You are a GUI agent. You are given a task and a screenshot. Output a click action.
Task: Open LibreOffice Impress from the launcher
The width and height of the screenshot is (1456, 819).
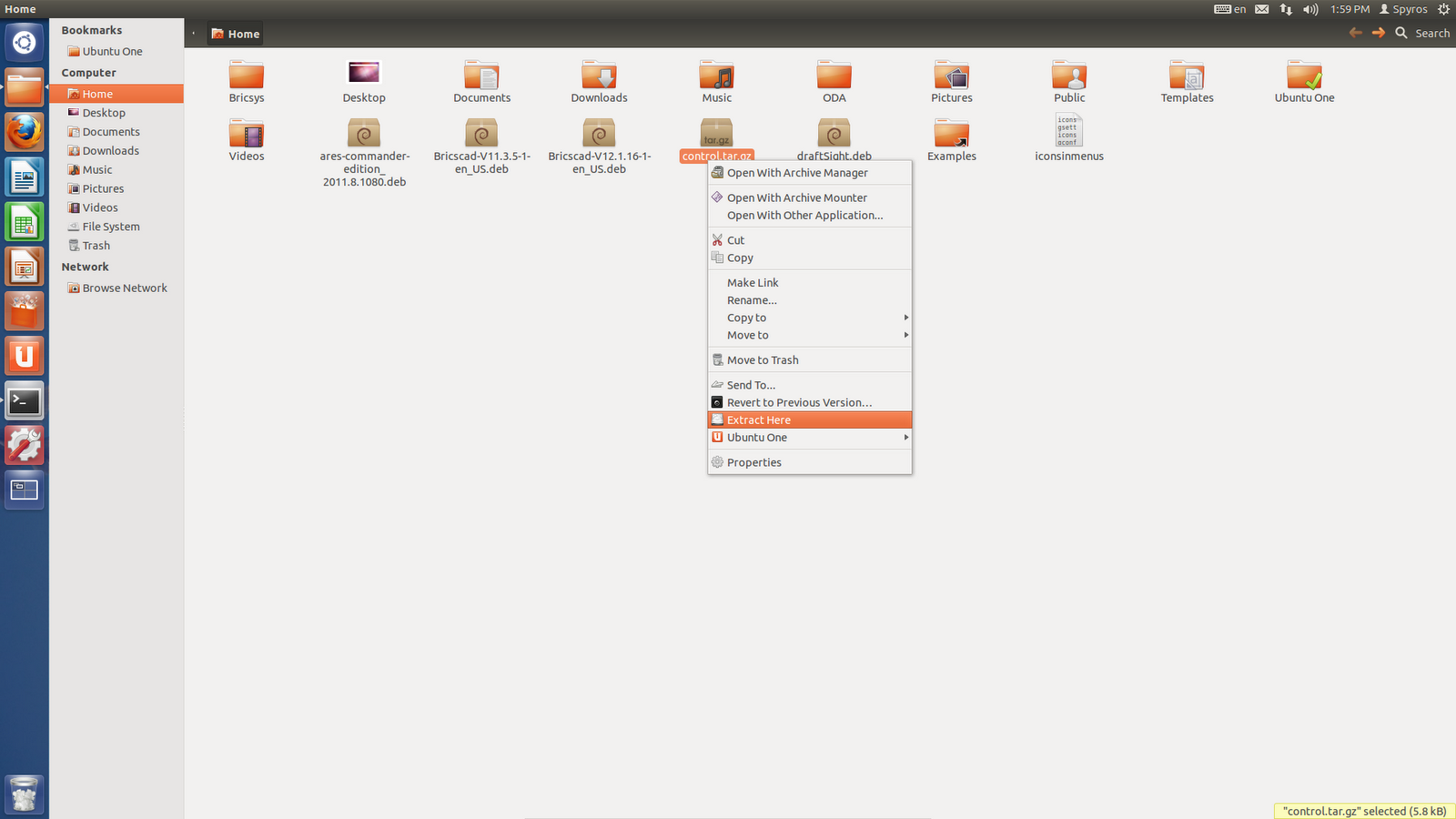click(25, 267)
